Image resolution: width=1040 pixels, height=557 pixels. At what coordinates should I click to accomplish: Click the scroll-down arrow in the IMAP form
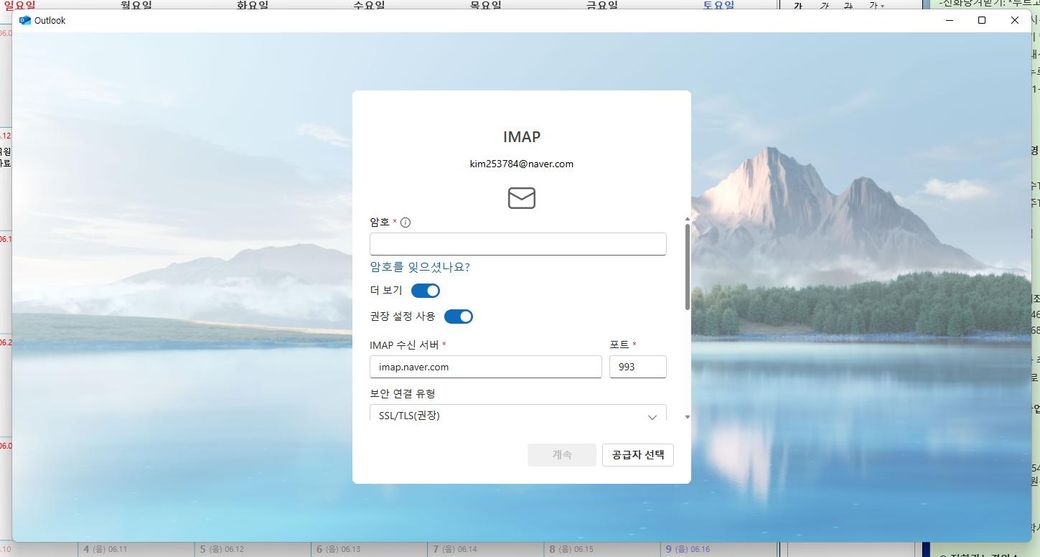pos(687,416)
